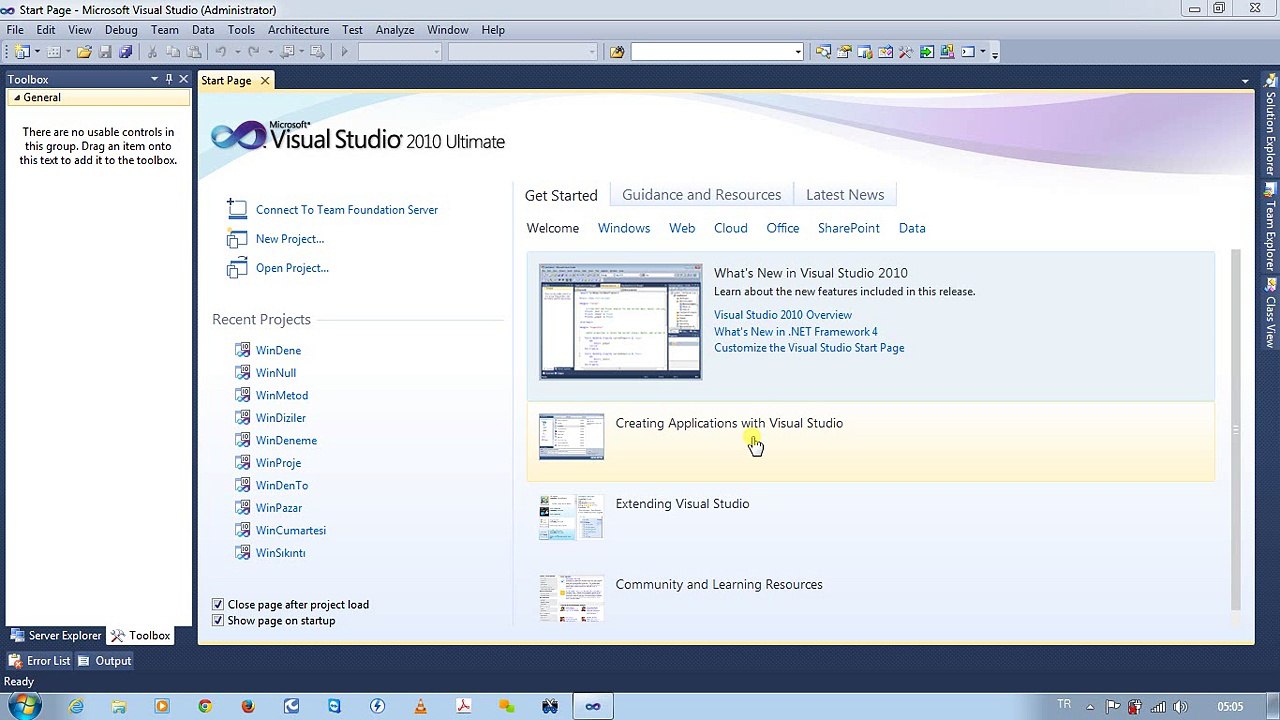Select the Cloud sub-tab under Get Started

coord(730,228)
